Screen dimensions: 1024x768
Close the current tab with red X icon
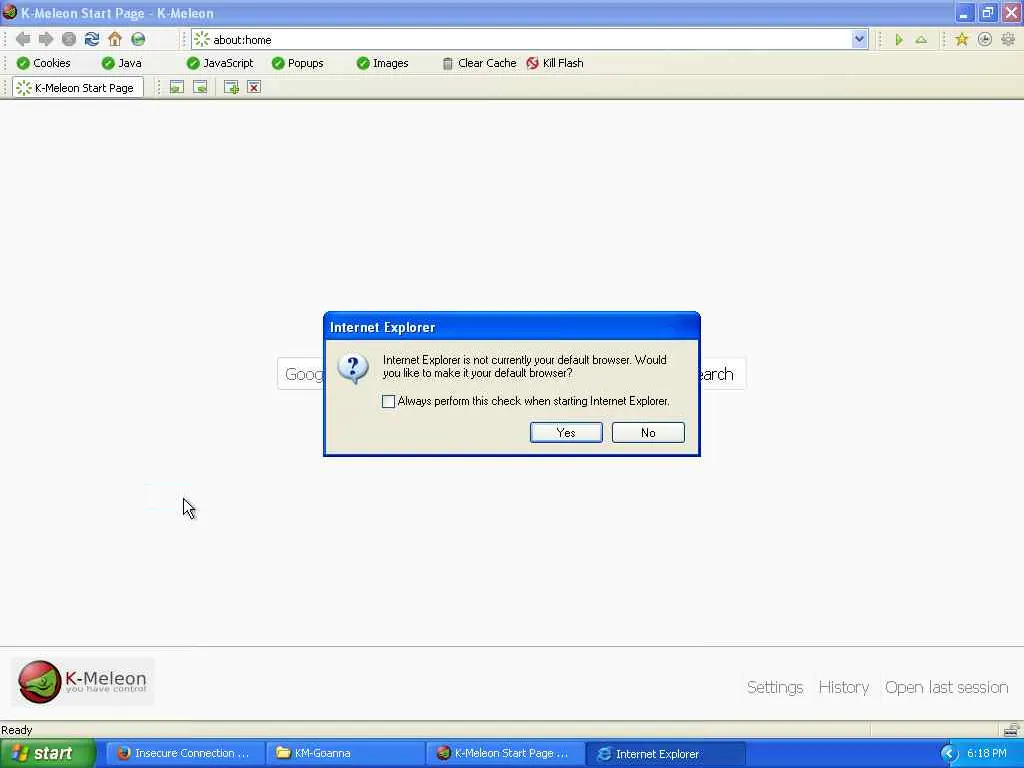[254, 88]
